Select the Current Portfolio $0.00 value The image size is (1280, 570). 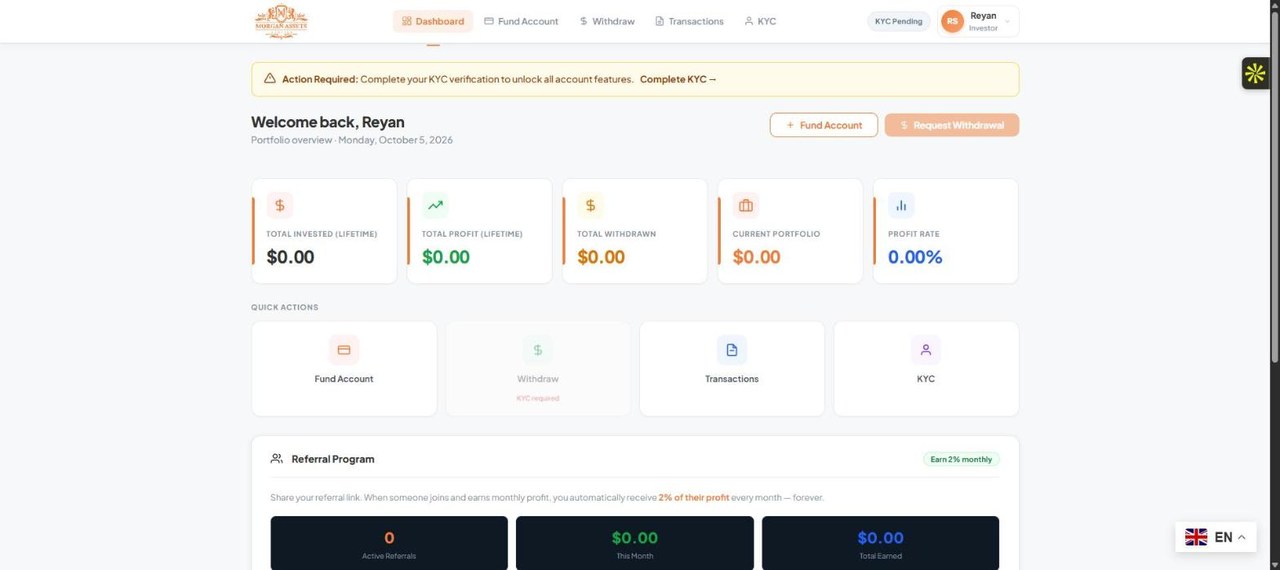pyautogui.click(x=756, y=257)
